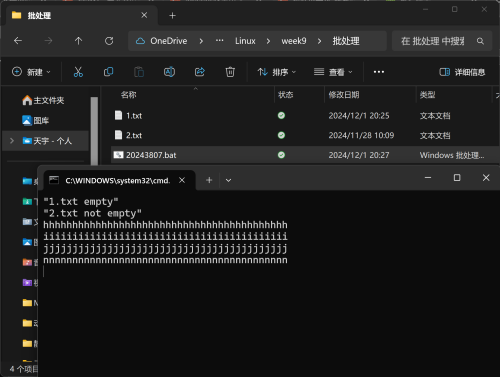This screenshot has height=377, width=500.
Task: Open 图库 in navigation pane
Action: pos(36,120)
